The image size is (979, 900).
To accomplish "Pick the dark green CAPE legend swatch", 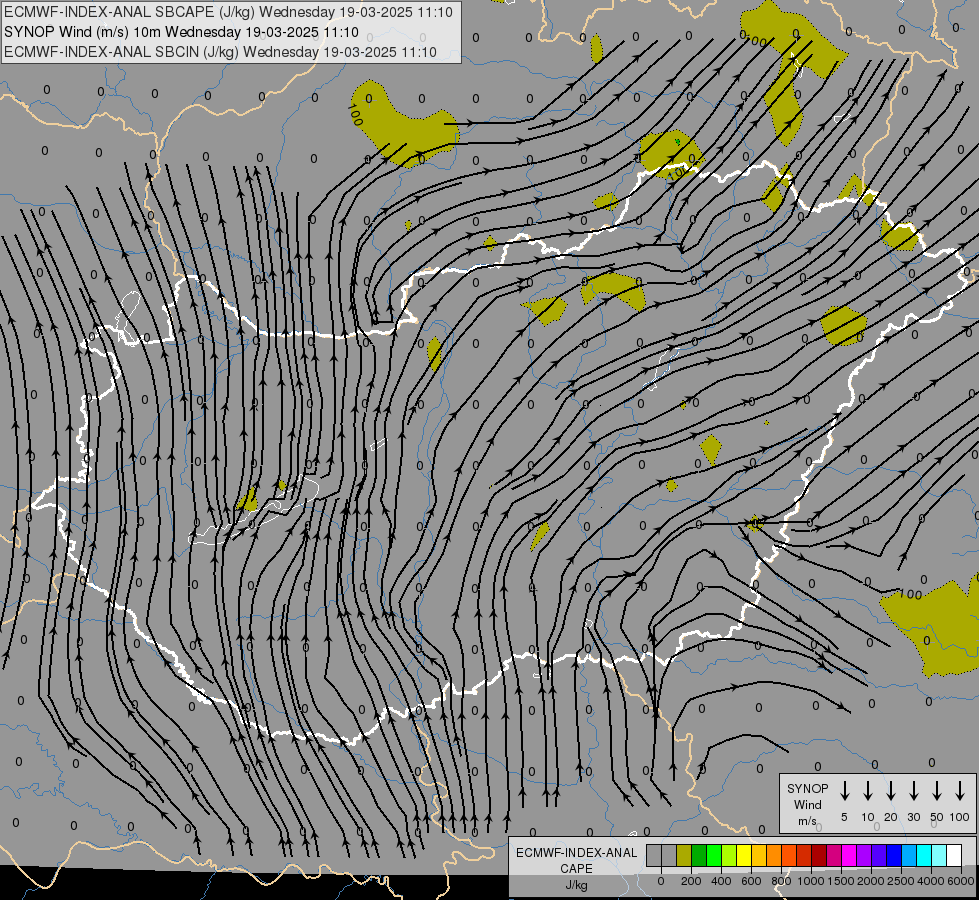I will coord(699,855).
